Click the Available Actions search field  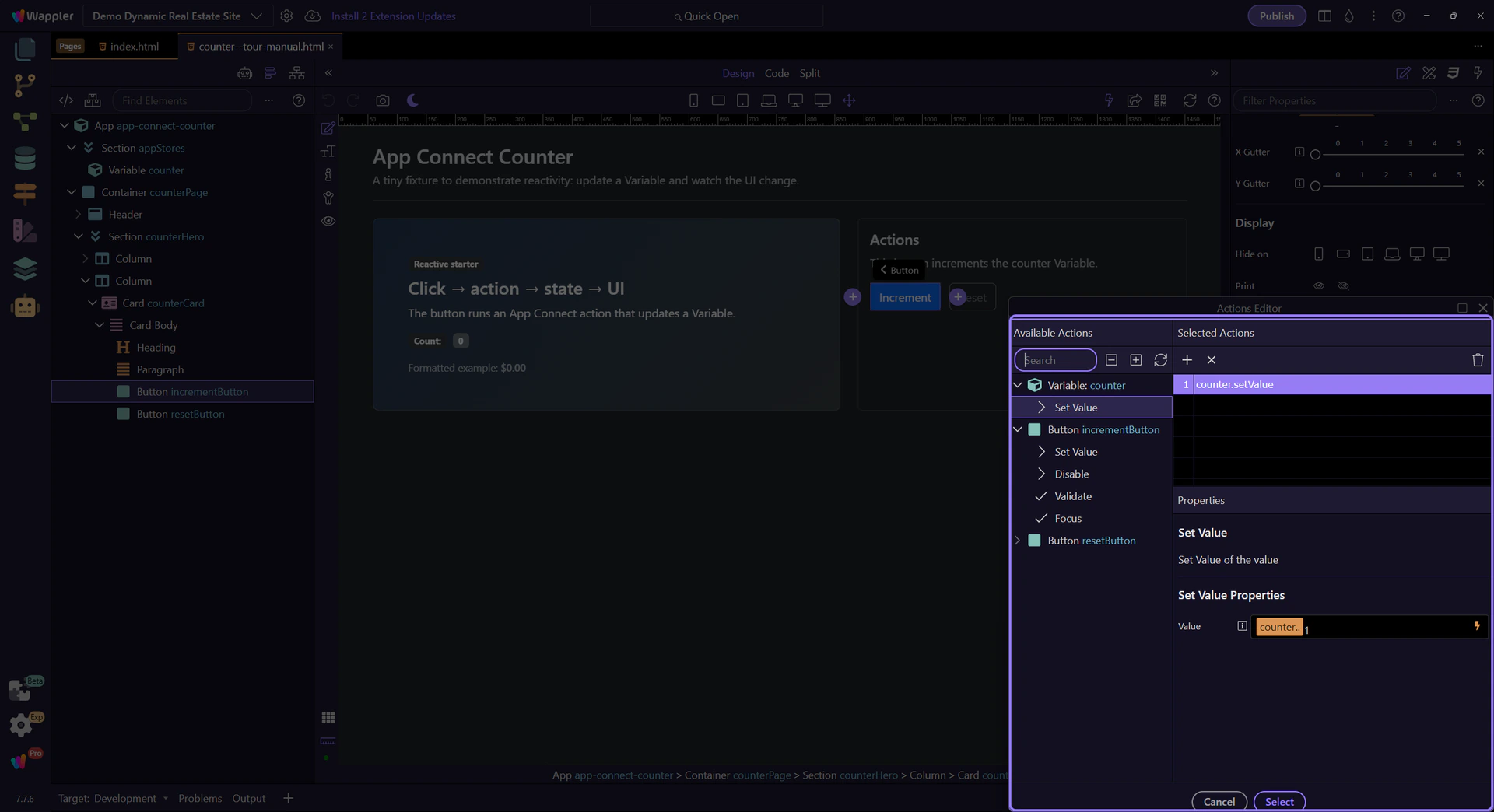tap(1055, 360)
